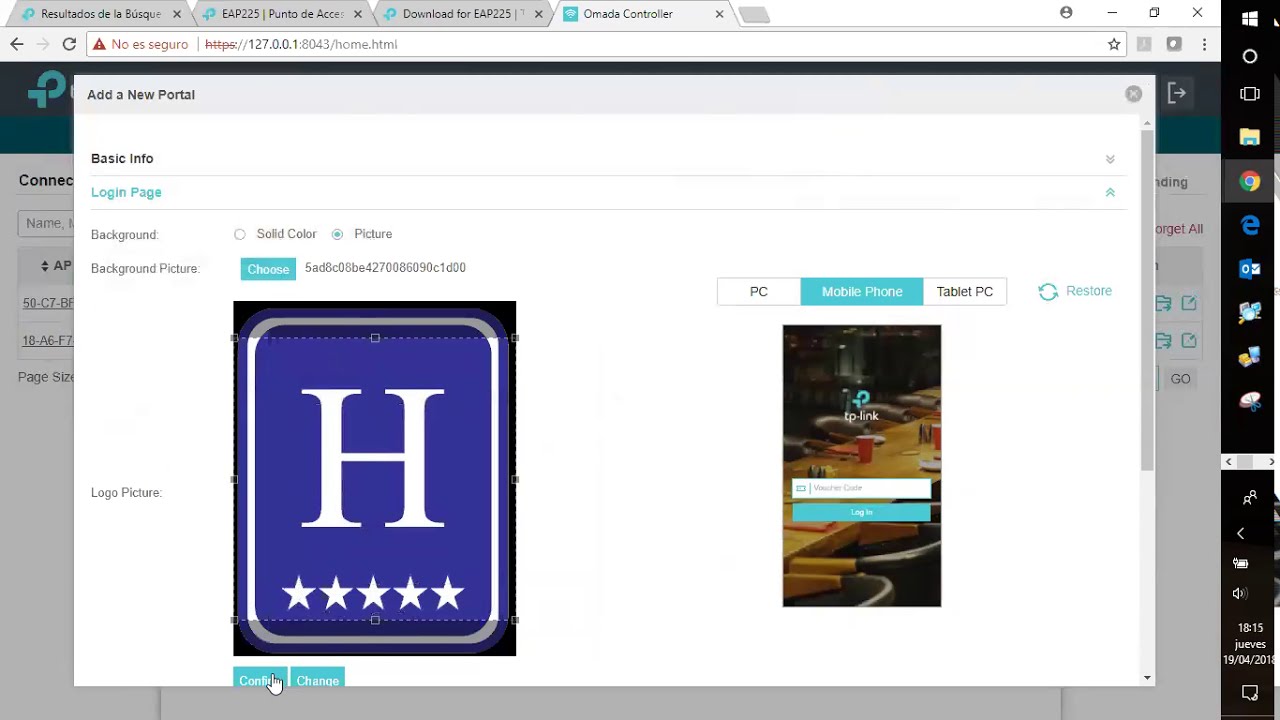
Task: Click Change to replace logo picture
Action: pyautogui.click(x=317, y=680)
